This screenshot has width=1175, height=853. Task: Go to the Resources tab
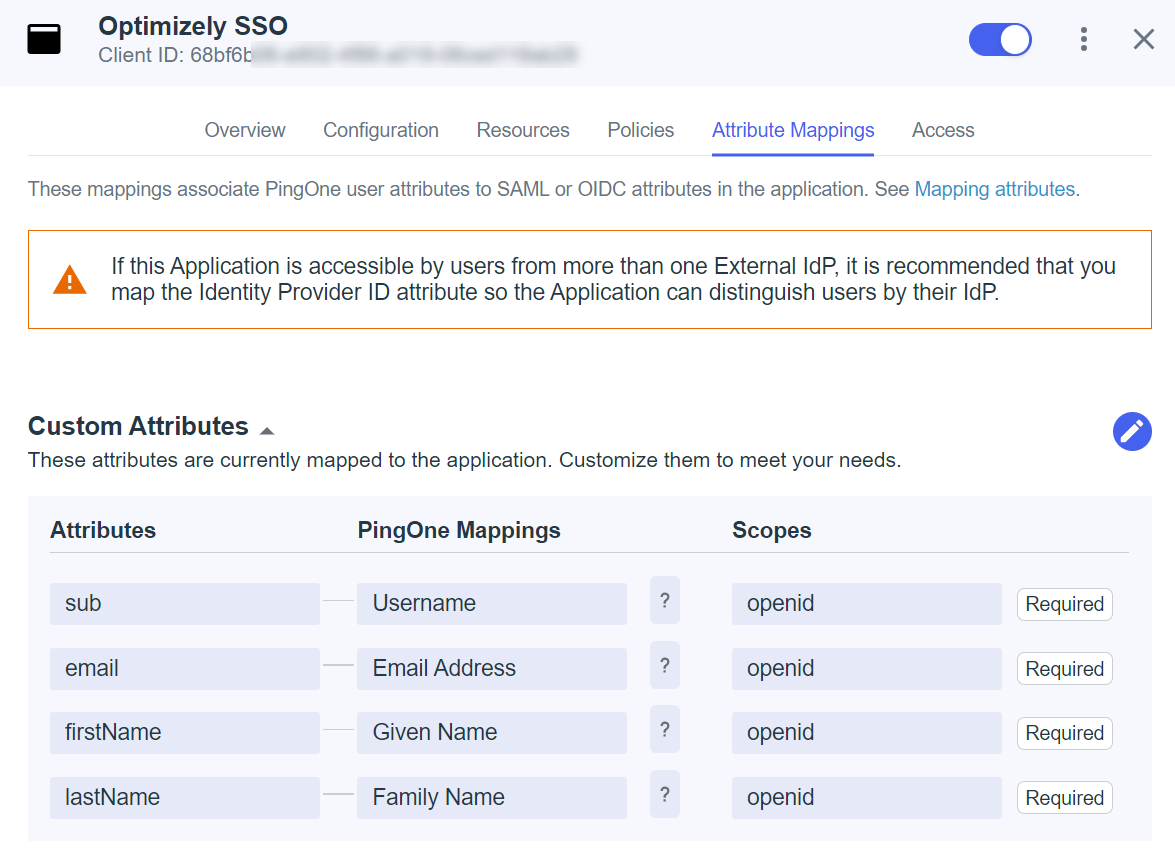coord(523,130)
